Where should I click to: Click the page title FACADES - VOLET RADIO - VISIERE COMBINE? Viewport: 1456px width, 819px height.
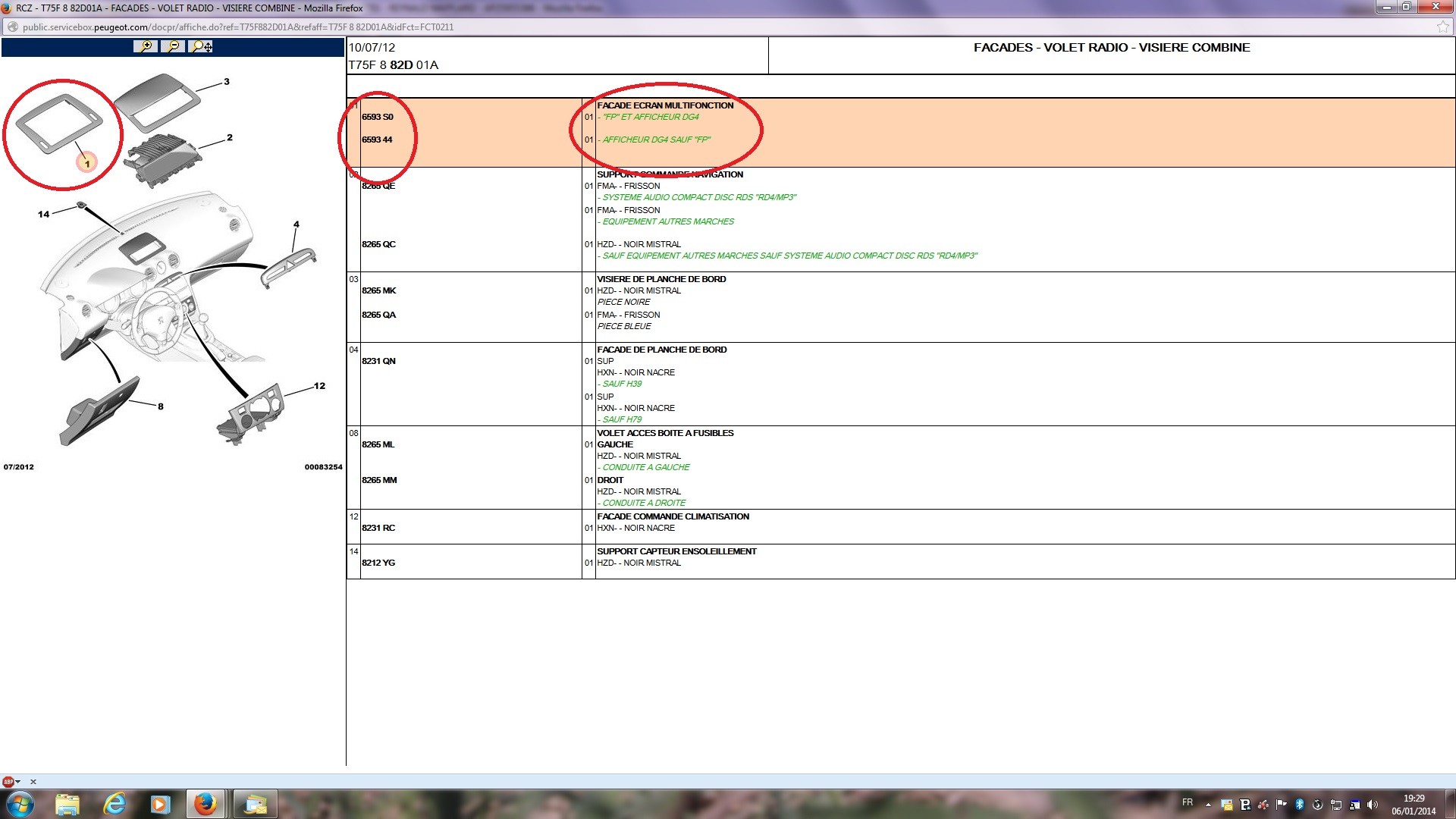point(1112,47)
